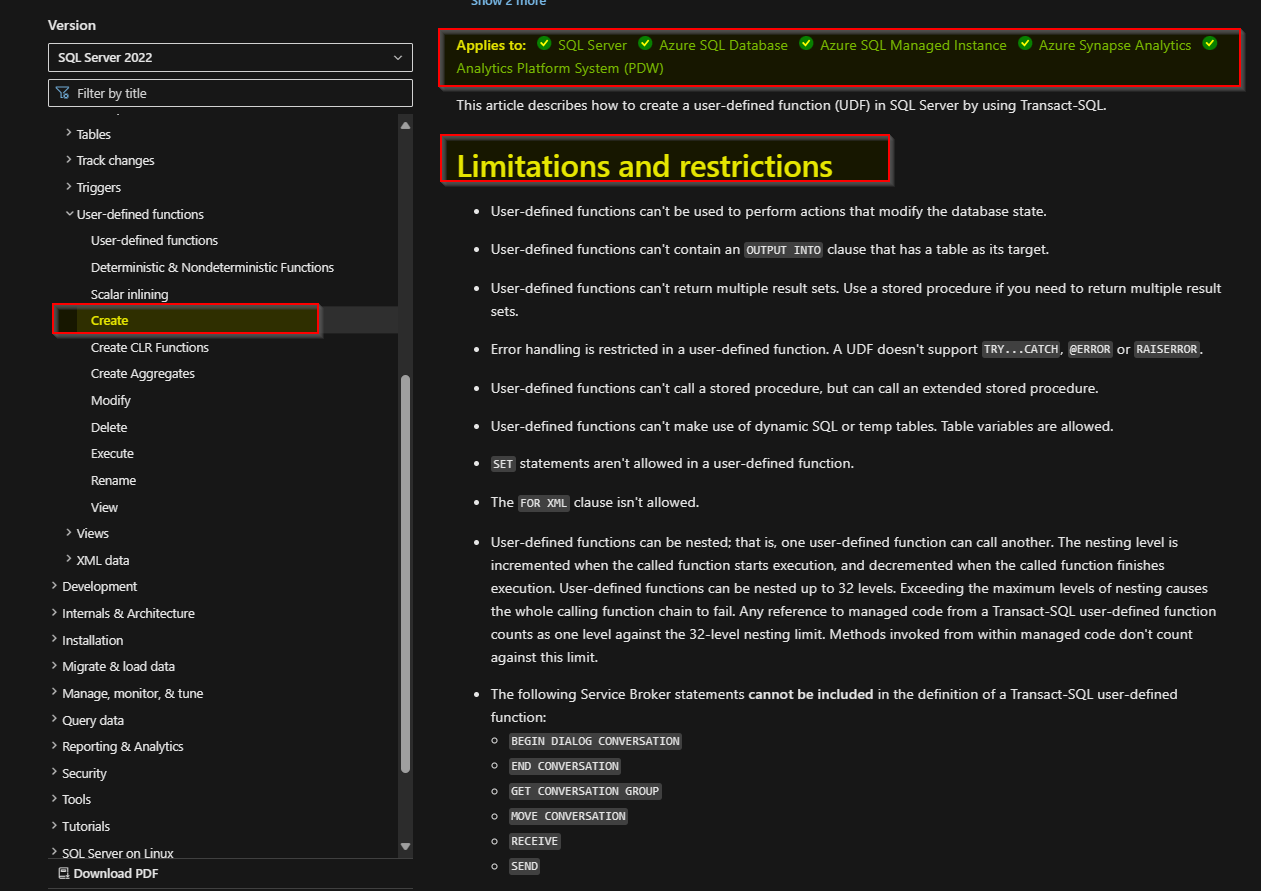The height and width of the screenshot is (891, 1261).
Task: Click the Download PDF document icon
Action: tap(64, 873)
